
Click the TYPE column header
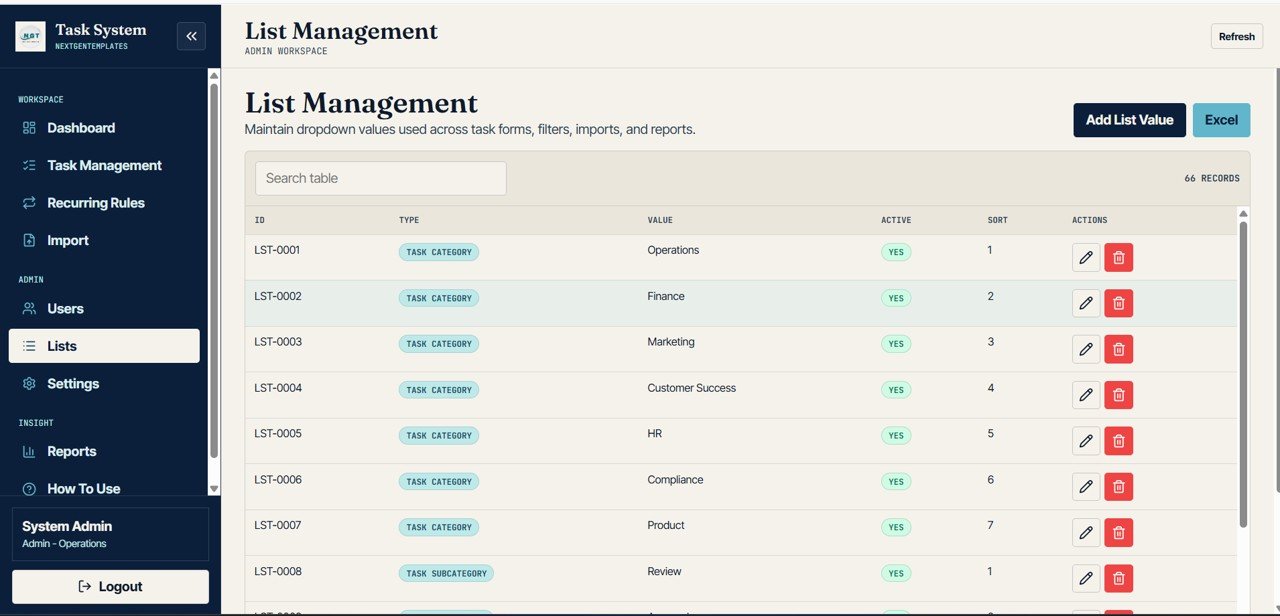pyautogui.click(x=409, y=220)
